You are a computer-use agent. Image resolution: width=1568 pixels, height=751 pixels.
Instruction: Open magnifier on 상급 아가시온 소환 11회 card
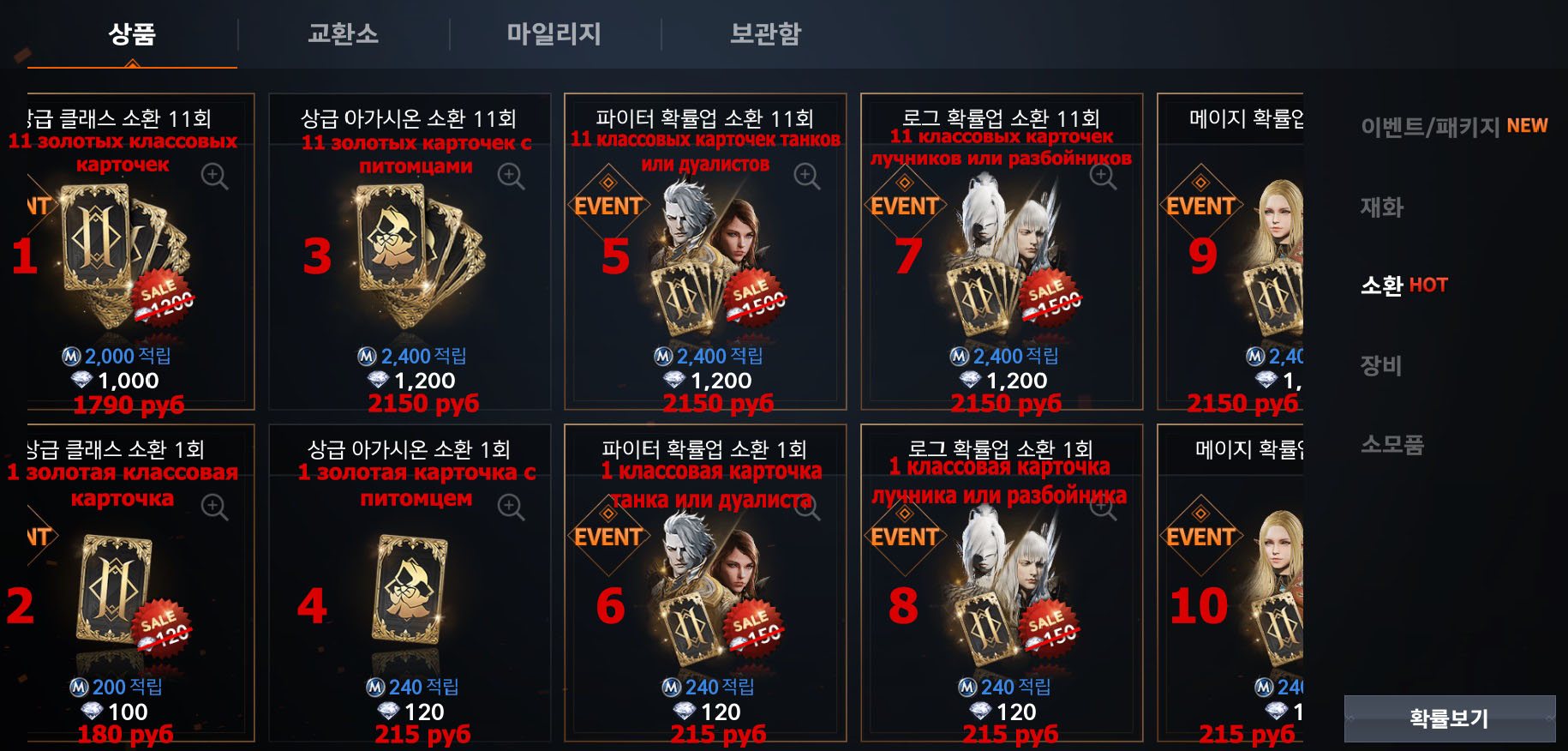point(511,177)
